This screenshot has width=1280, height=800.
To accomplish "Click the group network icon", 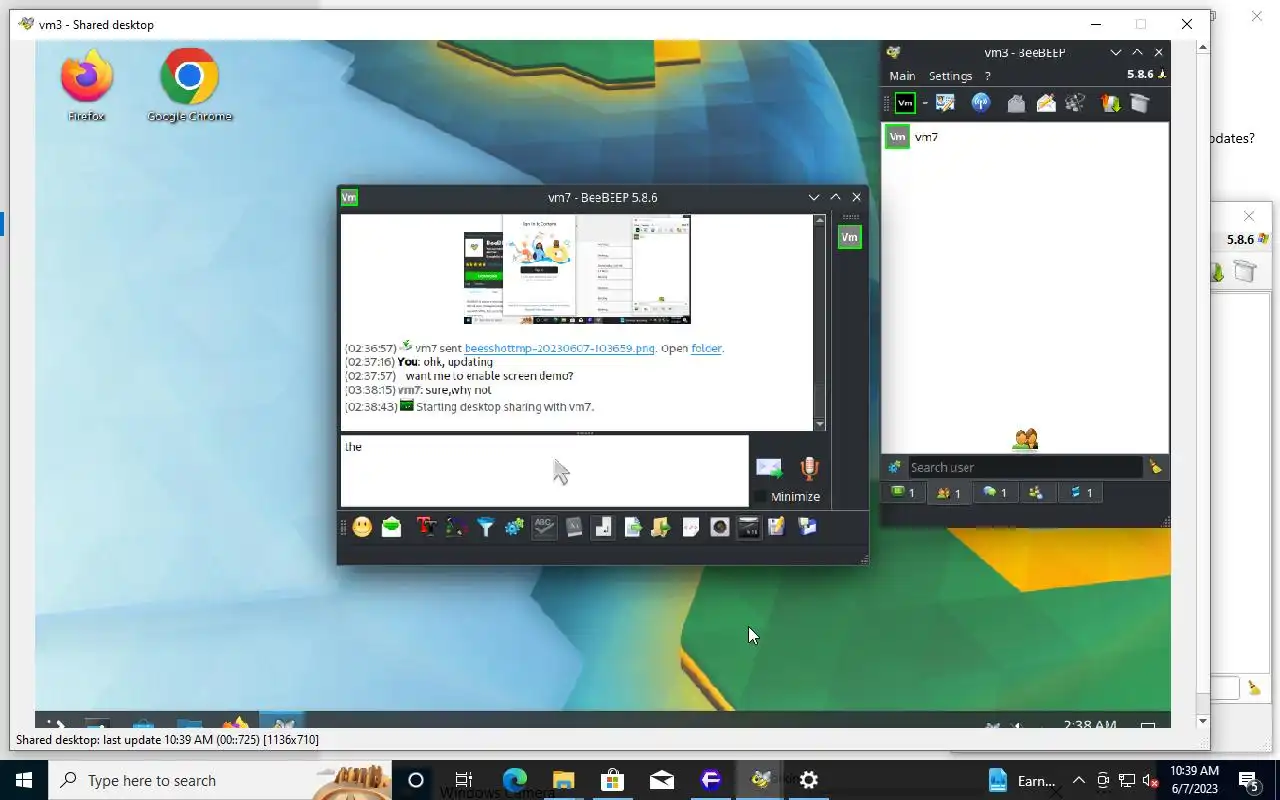I will pyautogui.click(x=1076, y=103).
